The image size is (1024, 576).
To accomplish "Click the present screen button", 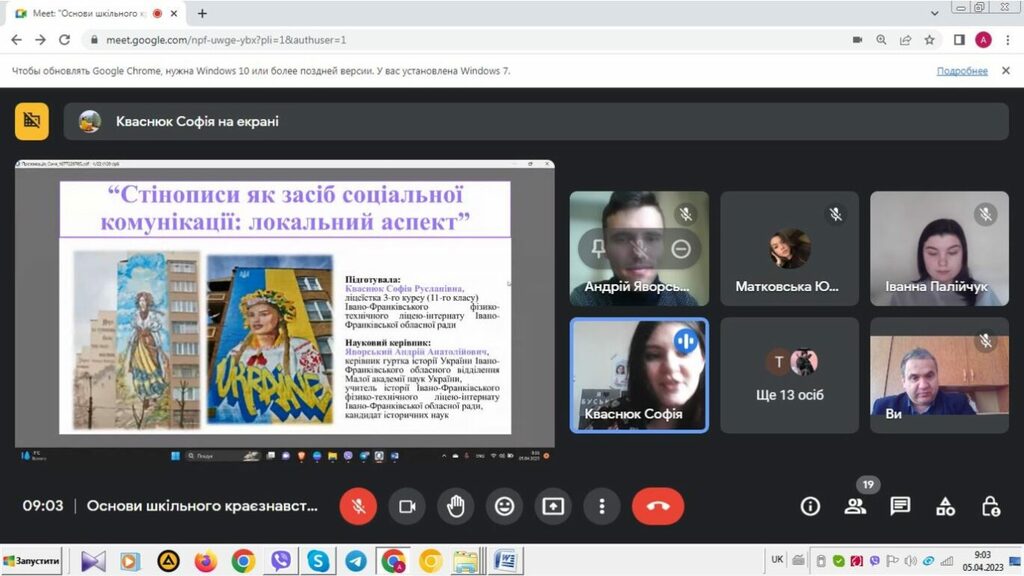I will pyautogui.click(x=553, y=506).
